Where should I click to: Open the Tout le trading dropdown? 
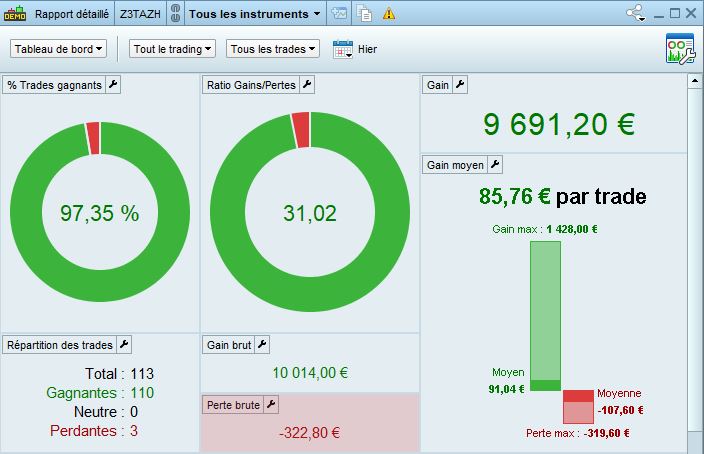(x=172, y=49)
